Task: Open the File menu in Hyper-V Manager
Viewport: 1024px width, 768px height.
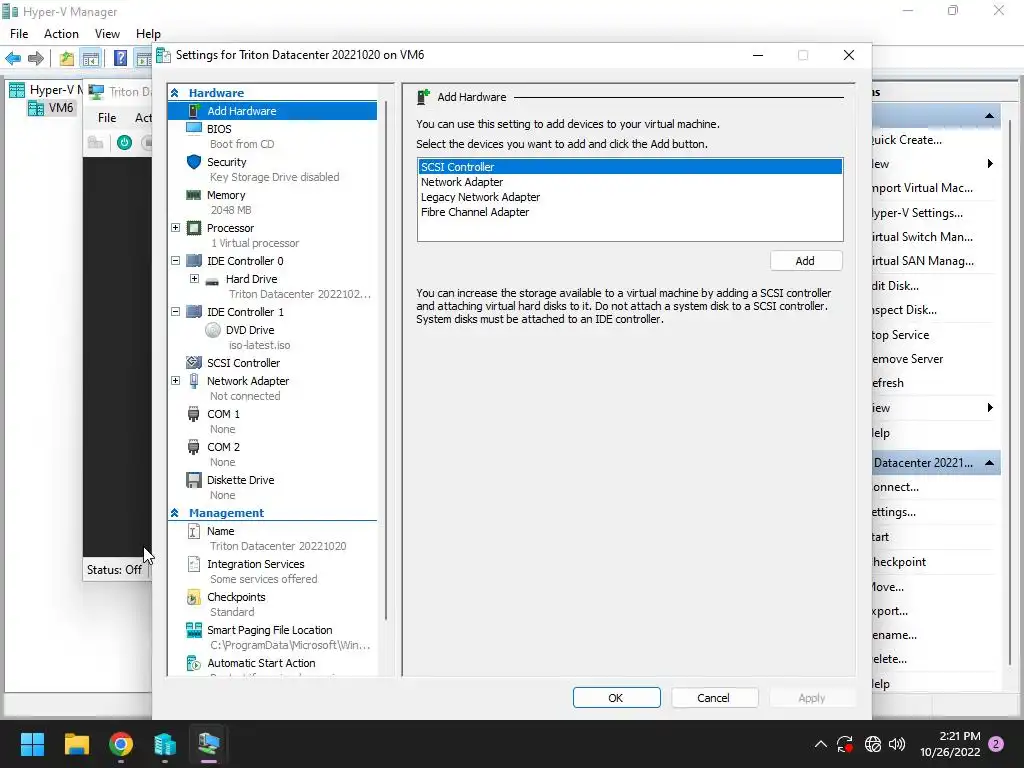Action: pos(19,33)
